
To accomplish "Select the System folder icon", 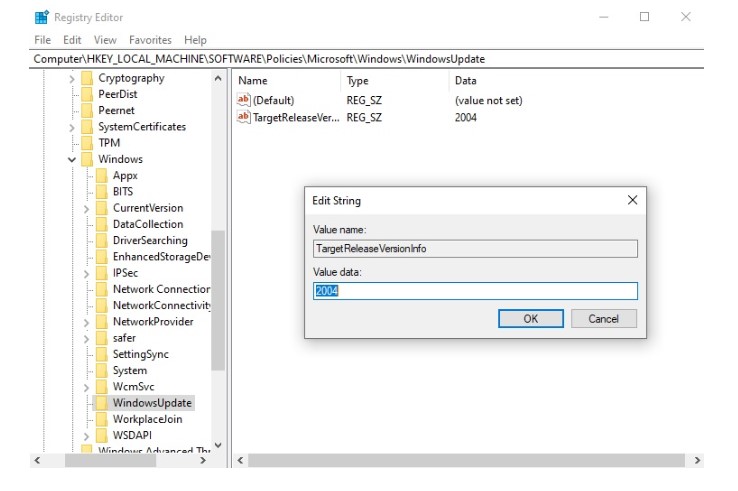I will 102,370.
